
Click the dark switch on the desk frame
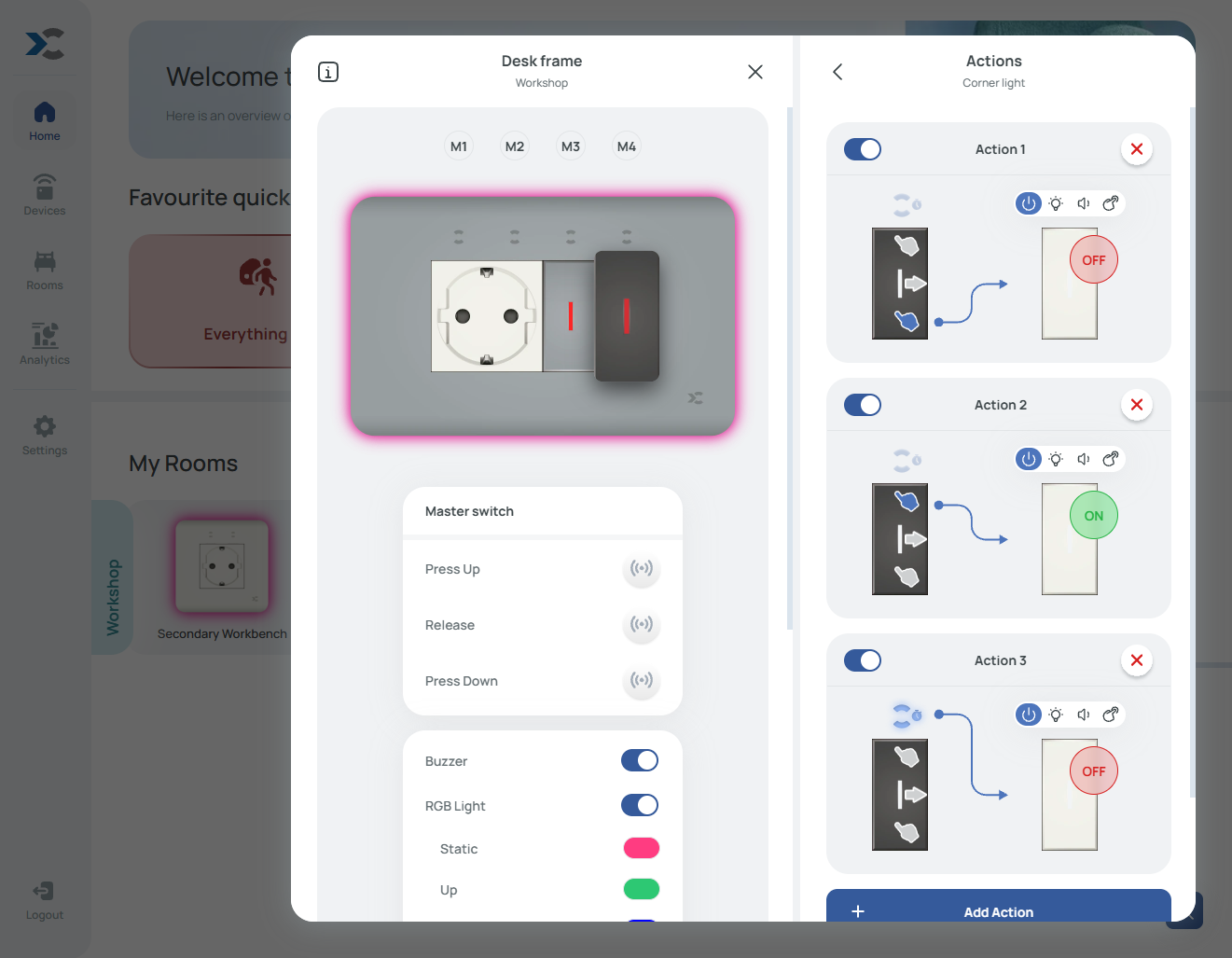(627, 316)
